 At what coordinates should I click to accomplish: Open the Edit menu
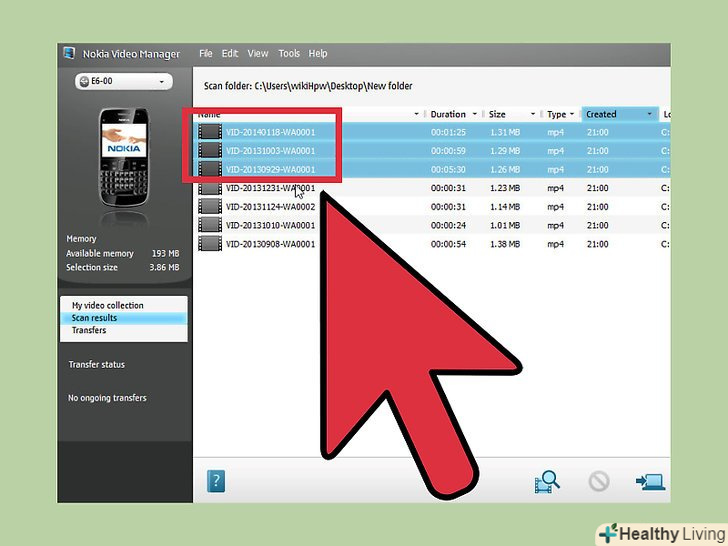230,53
